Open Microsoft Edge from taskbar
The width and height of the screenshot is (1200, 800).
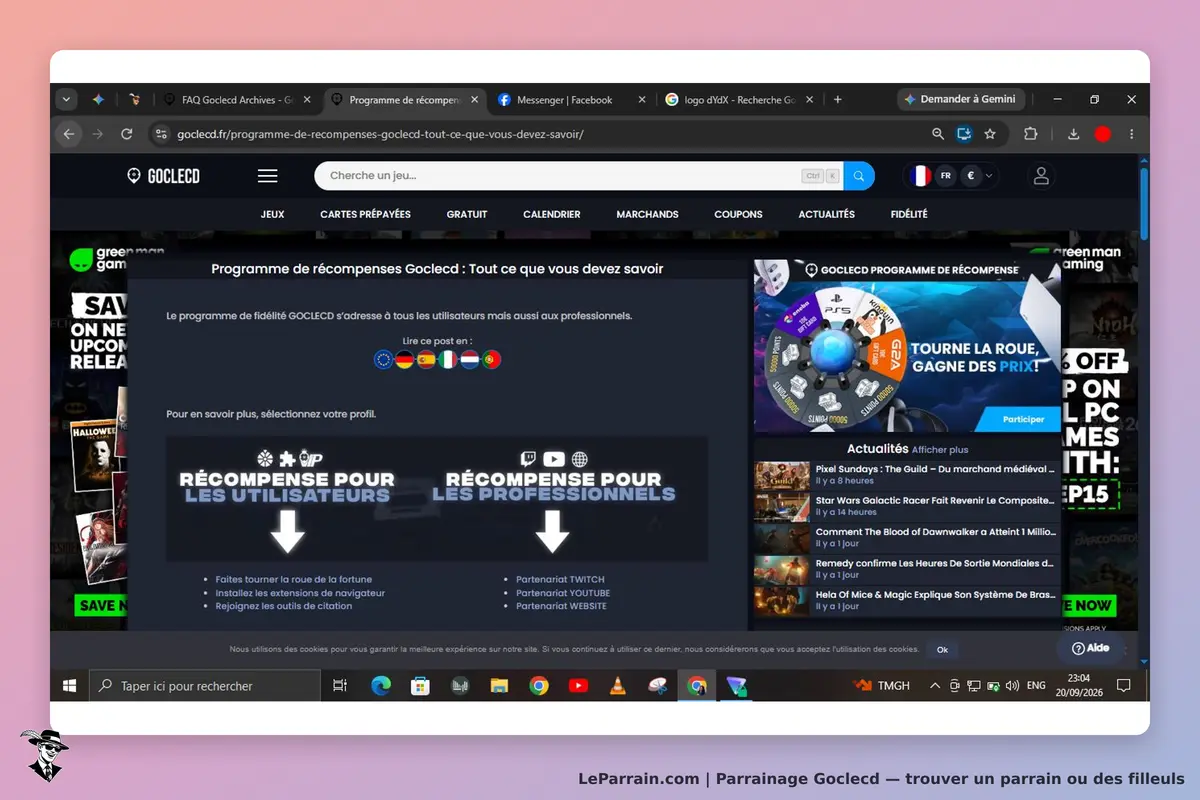[x=381, y=686]
